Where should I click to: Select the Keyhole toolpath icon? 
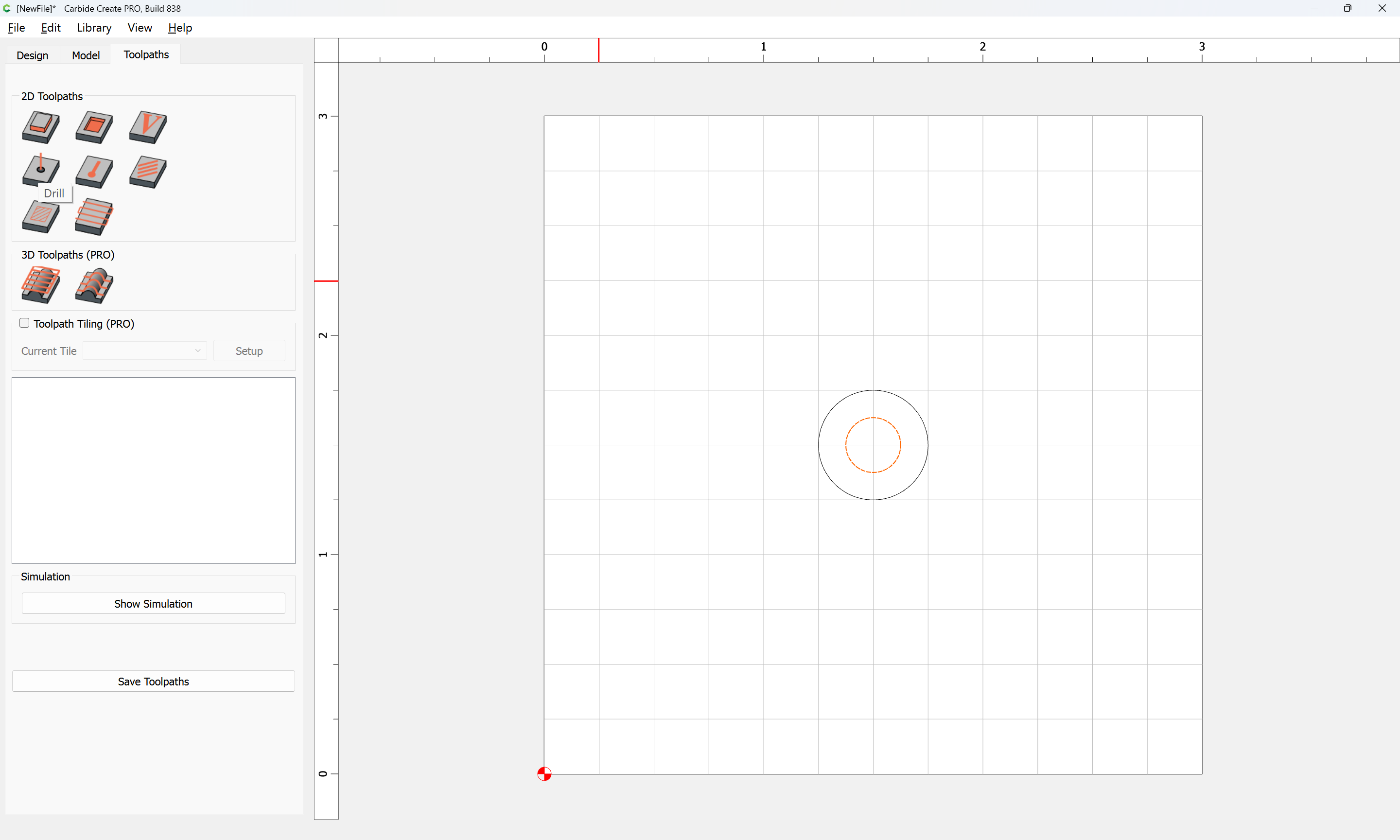[x=94, y=172]
